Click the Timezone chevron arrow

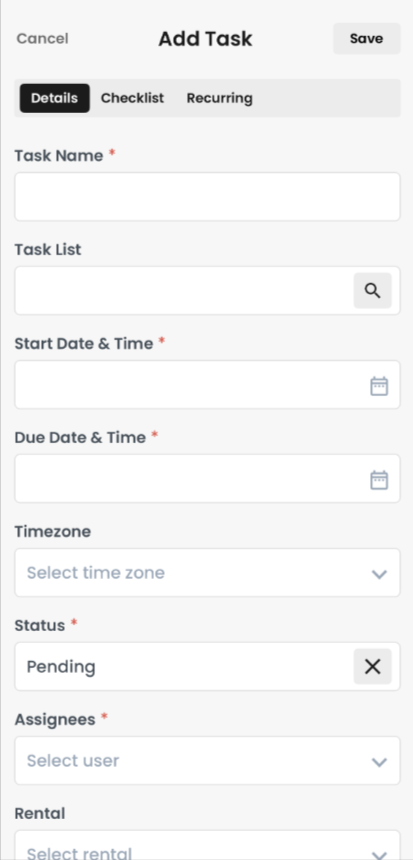point(379,574)
